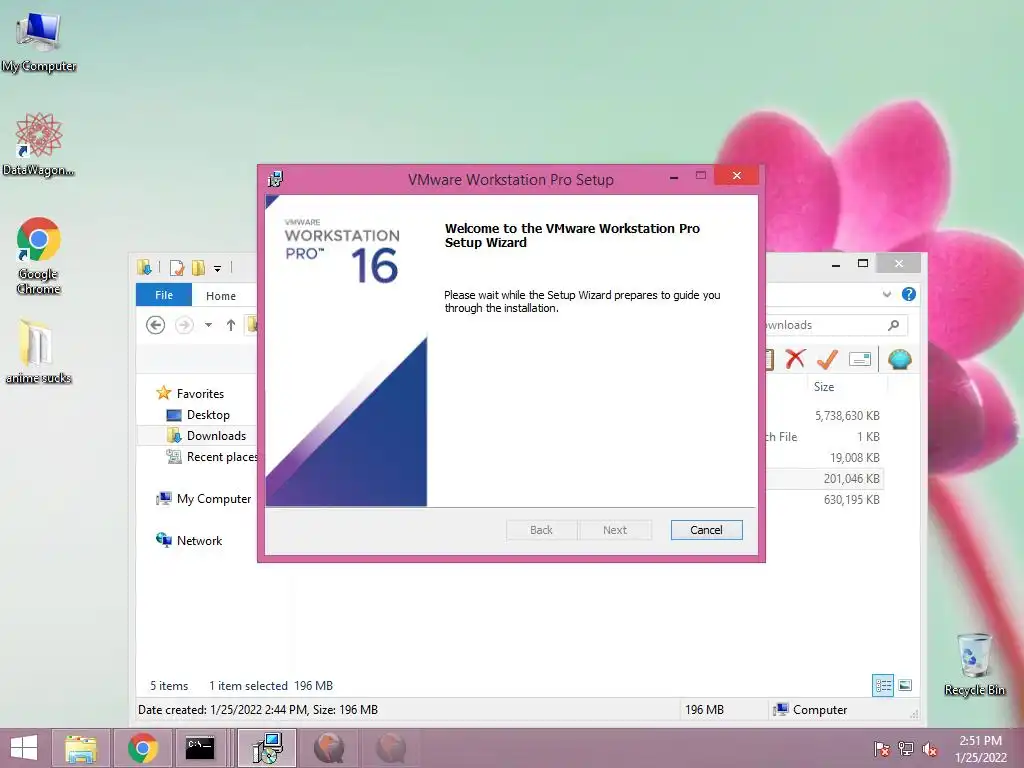Go back in the Explorer window
1024x768 pixels.
point(155,325)
